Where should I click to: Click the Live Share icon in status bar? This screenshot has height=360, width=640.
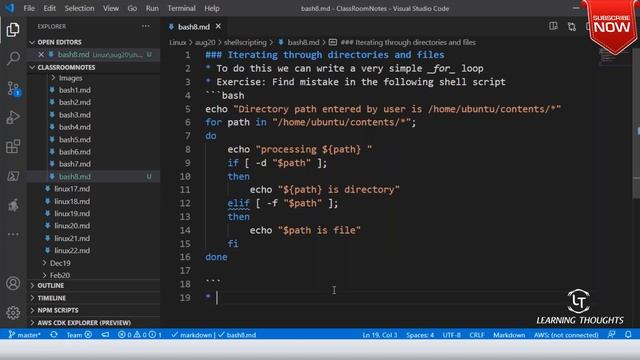[x=105, y=335]
